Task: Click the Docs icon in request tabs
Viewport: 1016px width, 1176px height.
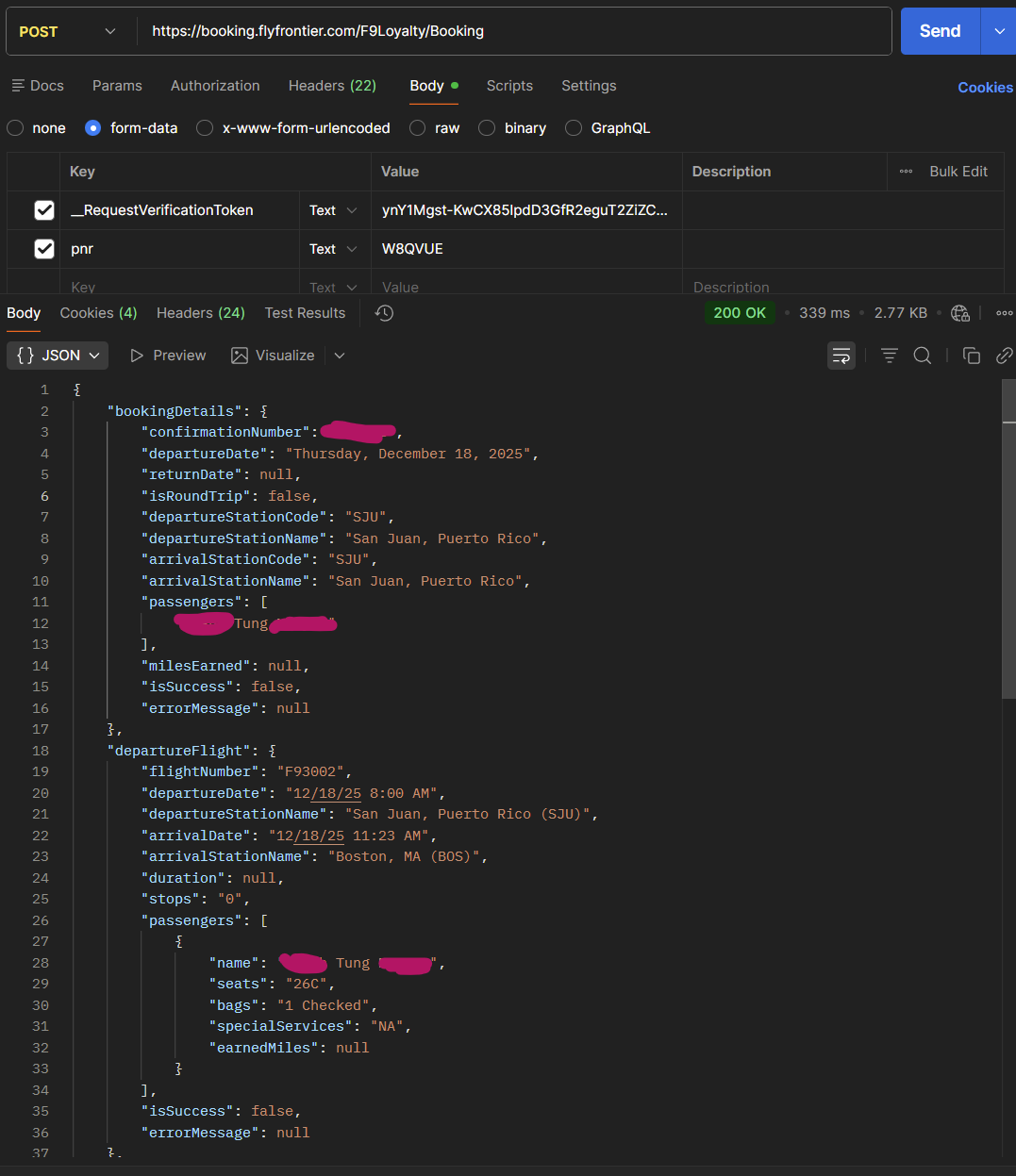Action: pyautogui.click(x=18, y=86)
